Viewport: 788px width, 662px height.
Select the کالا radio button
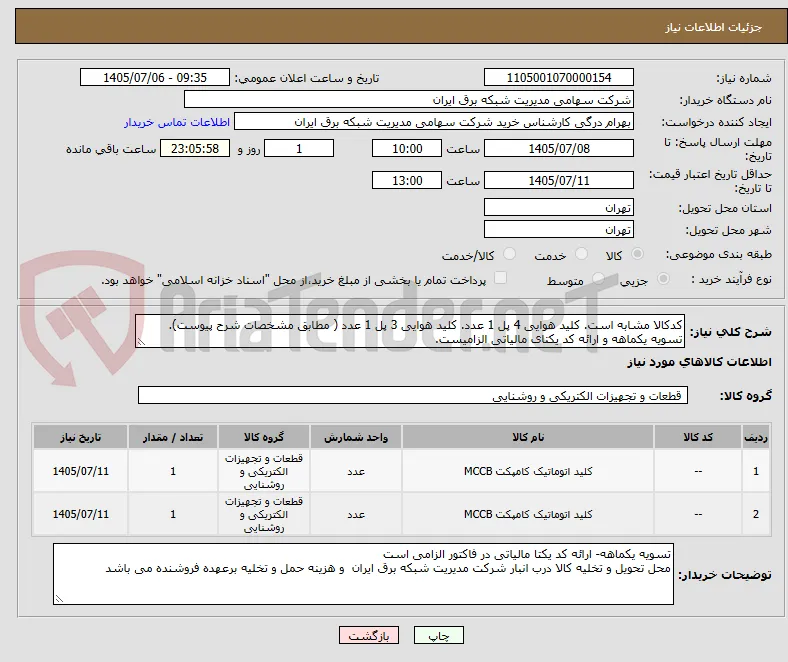point(637,254)
